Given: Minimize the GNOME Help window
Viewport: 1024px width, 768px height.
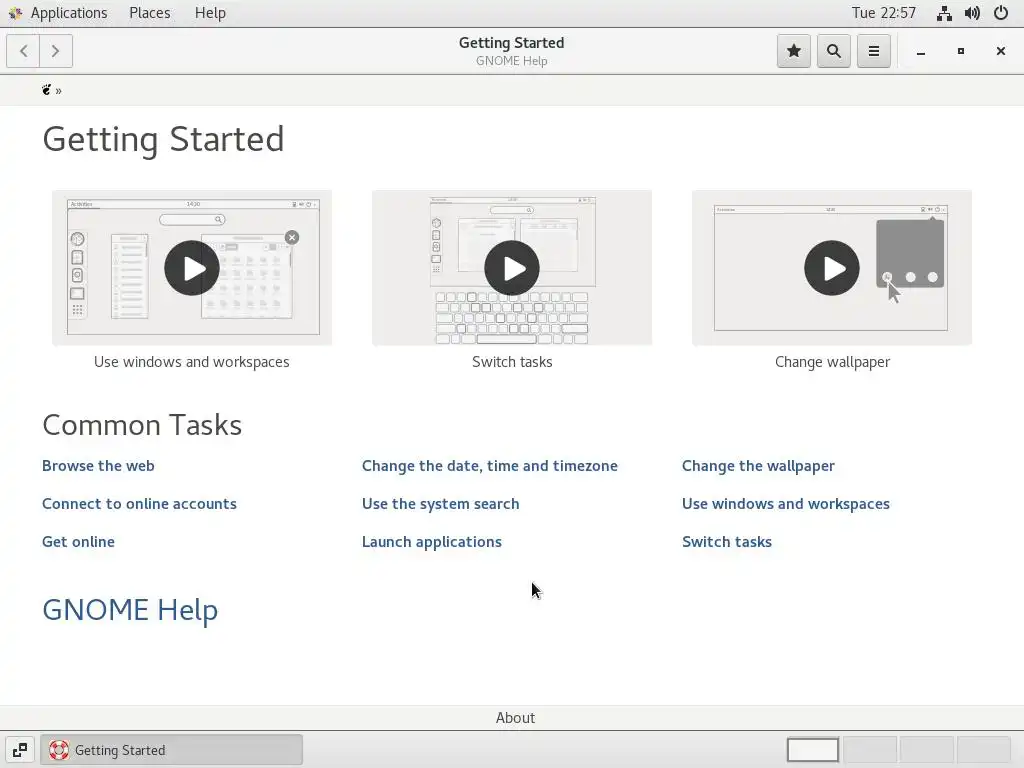Looking at the screenshot, I should tap(921, 51).
